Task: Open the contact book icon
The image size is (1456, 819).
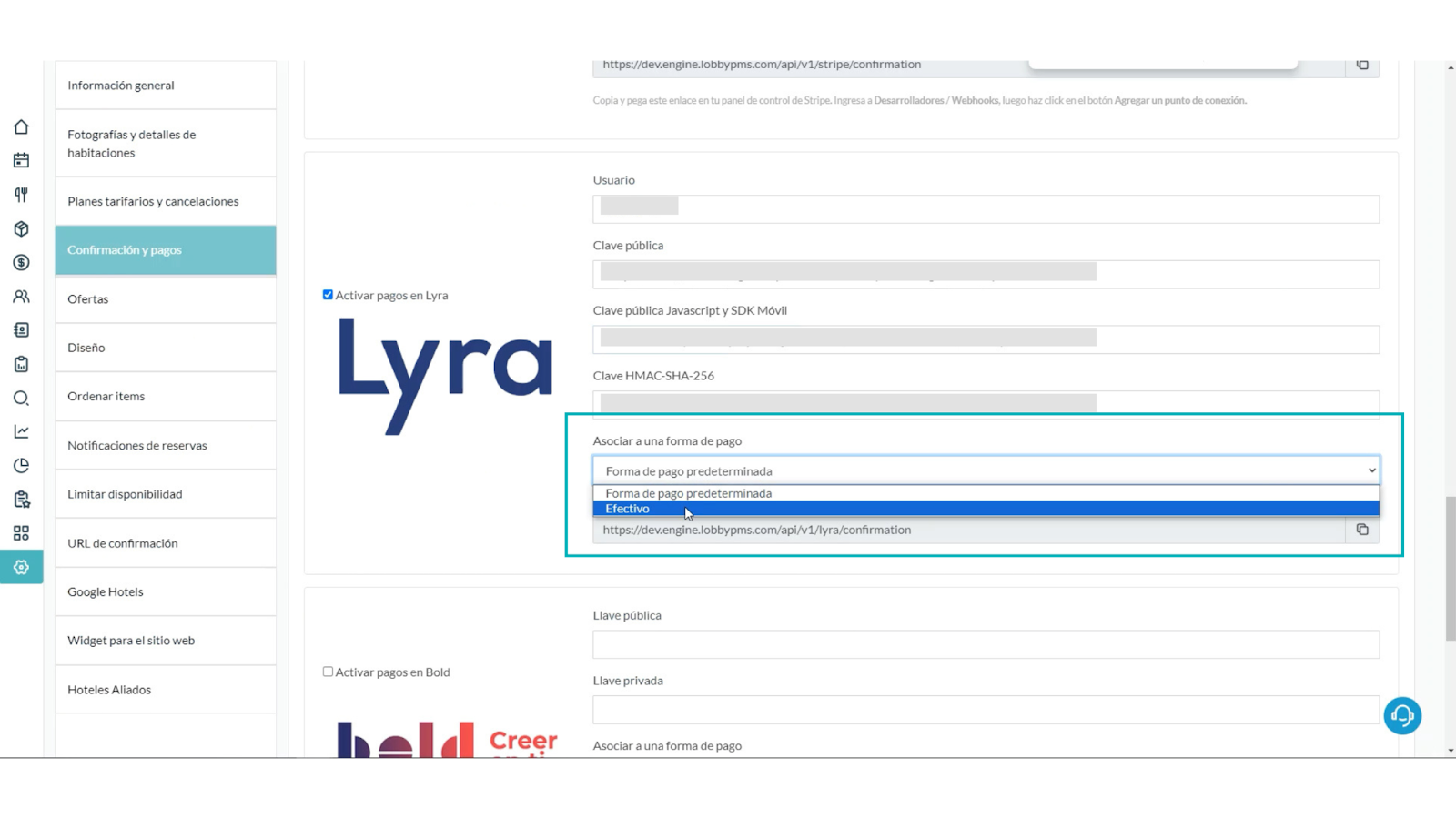Action: coord(21,330)
